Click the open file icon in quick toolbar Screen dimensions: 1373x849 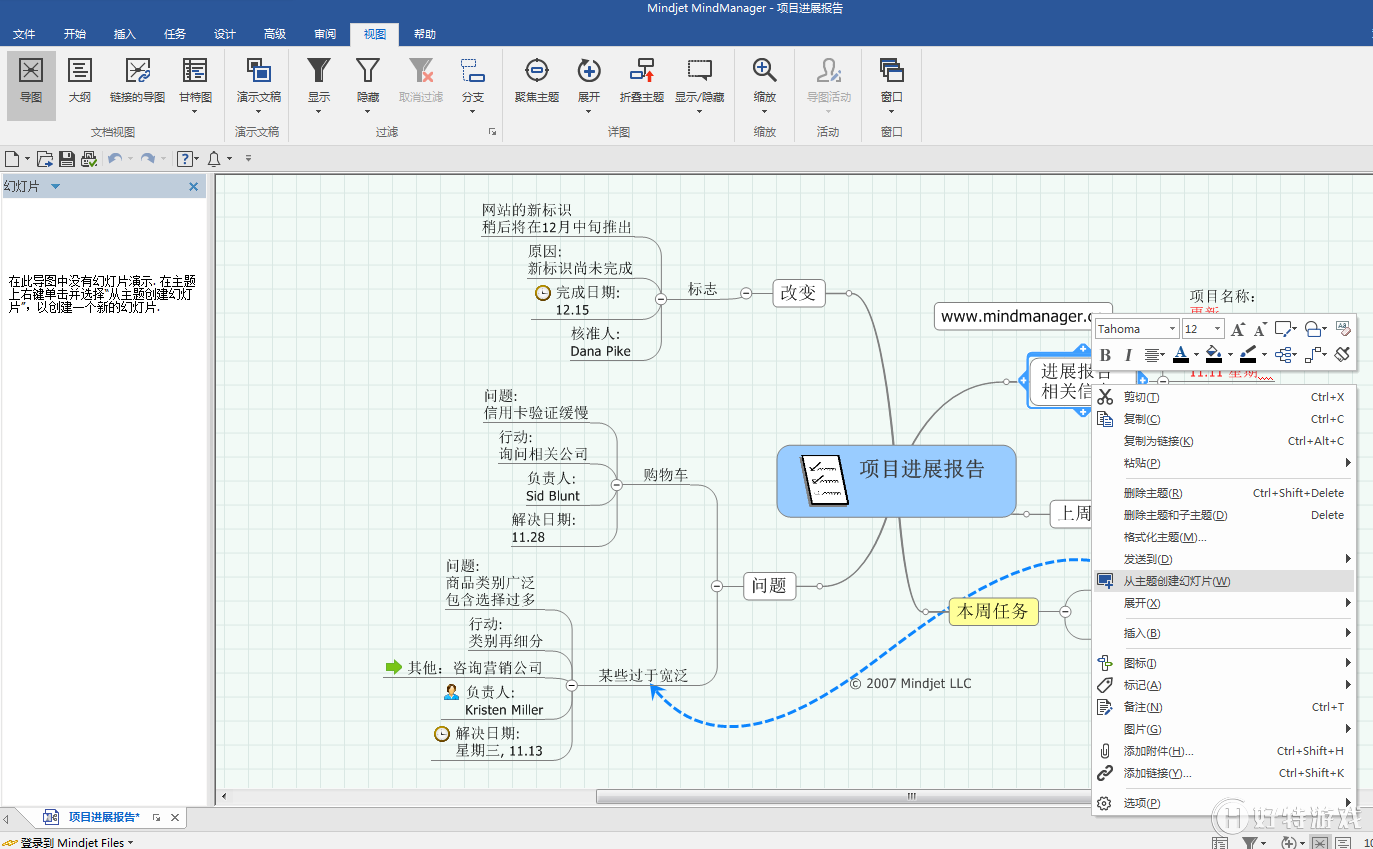[x=45, y=158]
